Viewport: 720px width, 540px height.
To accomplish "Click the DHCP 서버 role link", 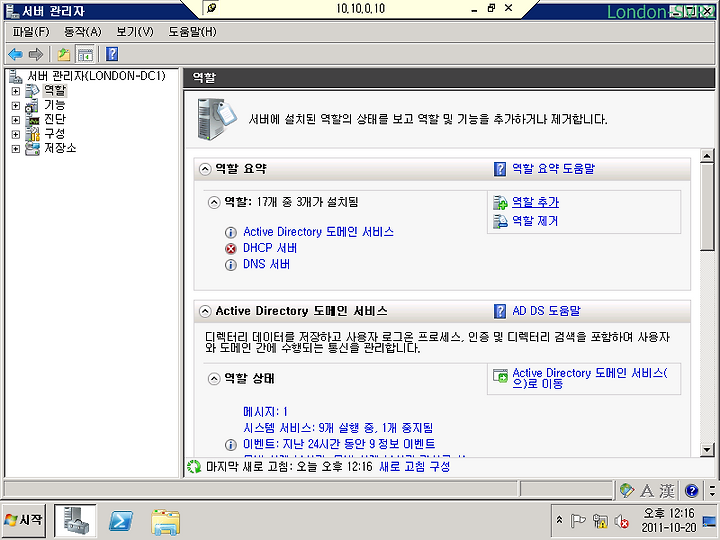I will [x=270, y=248].
